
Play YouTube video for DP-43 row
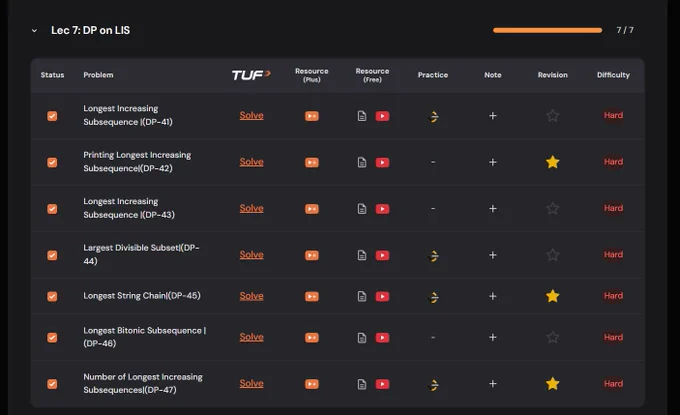coord(382,209)
